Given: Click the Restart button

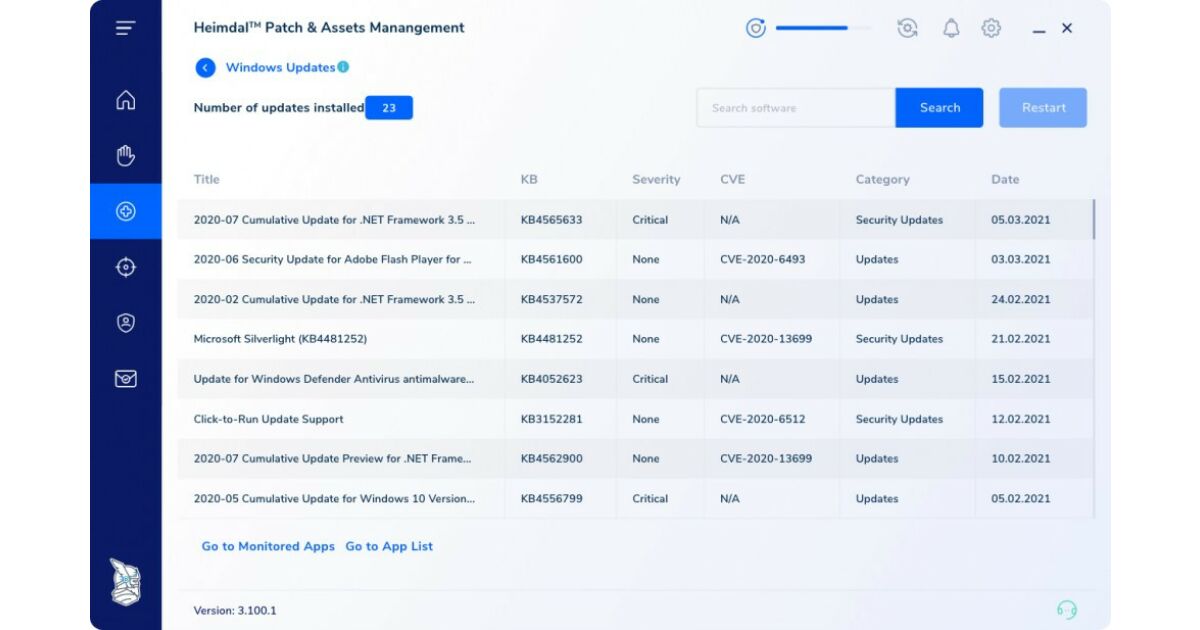Looking at the screenshot, I should click(1043, 108).
